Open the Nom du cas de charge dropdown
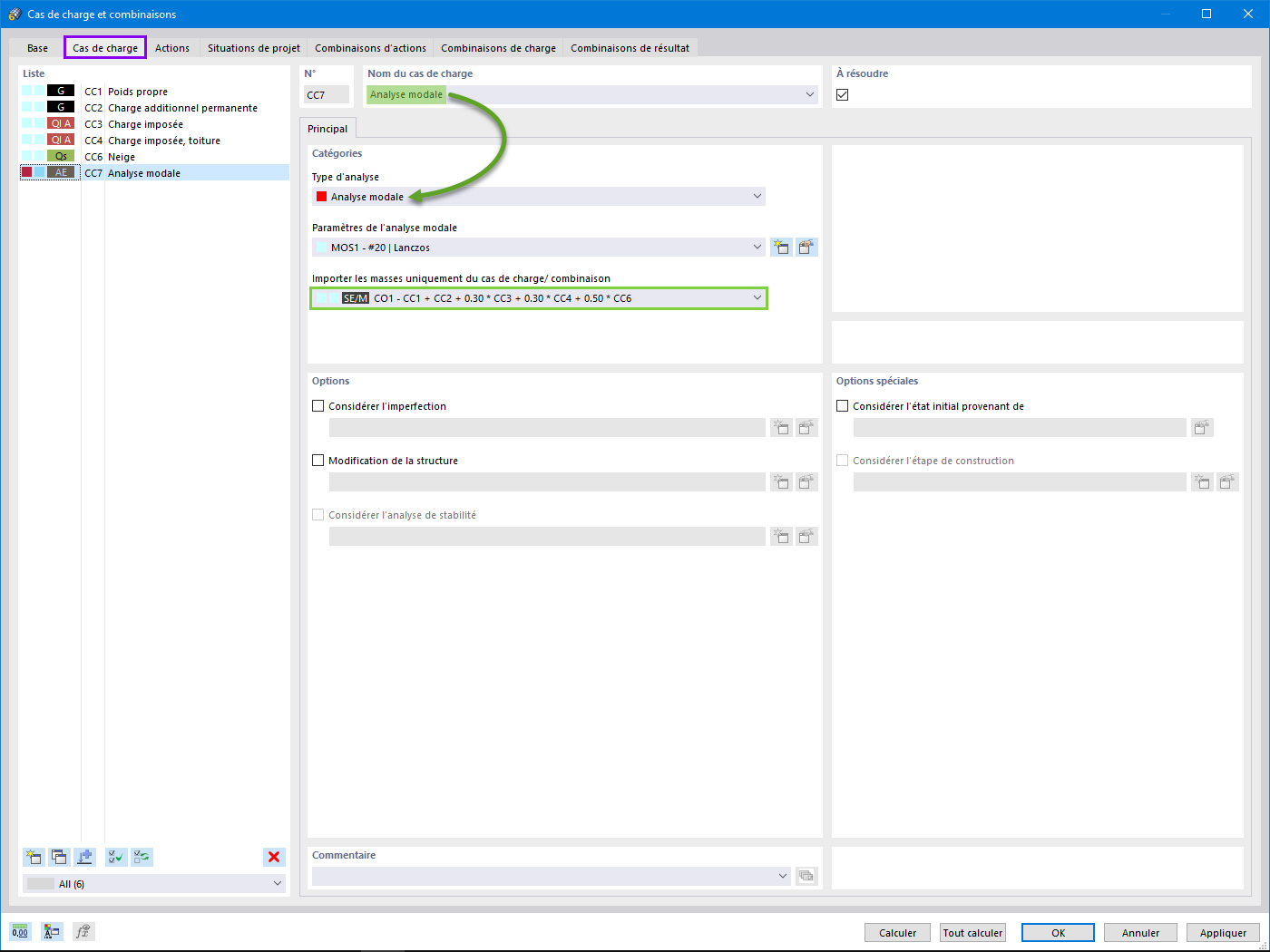The height and width of the screenshot is (952, 1270). [810, 94]
